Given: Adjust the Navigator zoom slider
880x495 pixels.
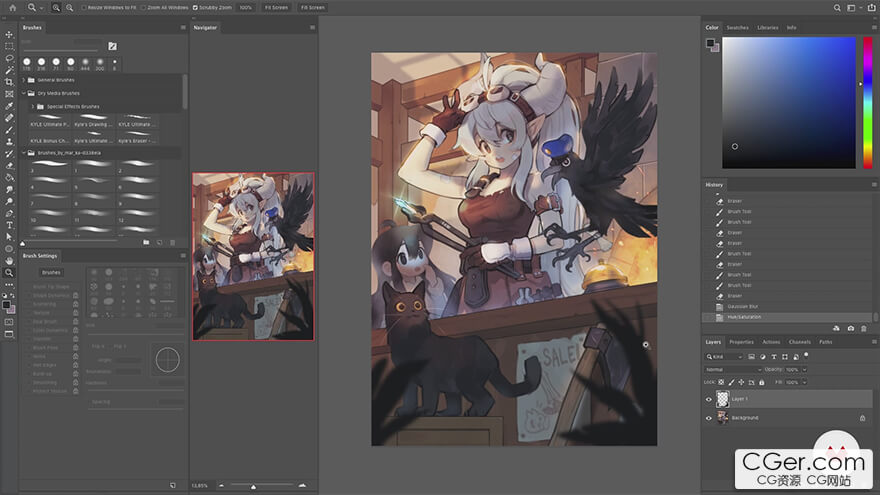Looking at the screenshot, I should click(x=253, y=486).
